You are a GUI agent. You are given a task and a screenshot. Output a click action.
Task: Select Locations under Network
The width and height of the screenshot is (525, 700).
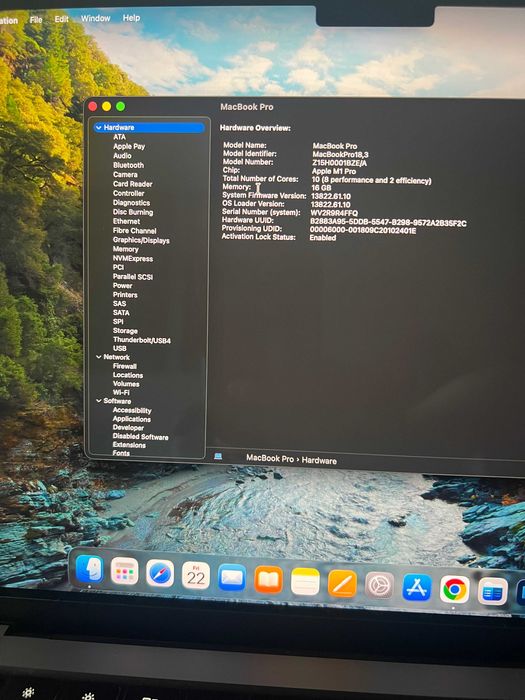pyautogui.click(x=128, y=375)
